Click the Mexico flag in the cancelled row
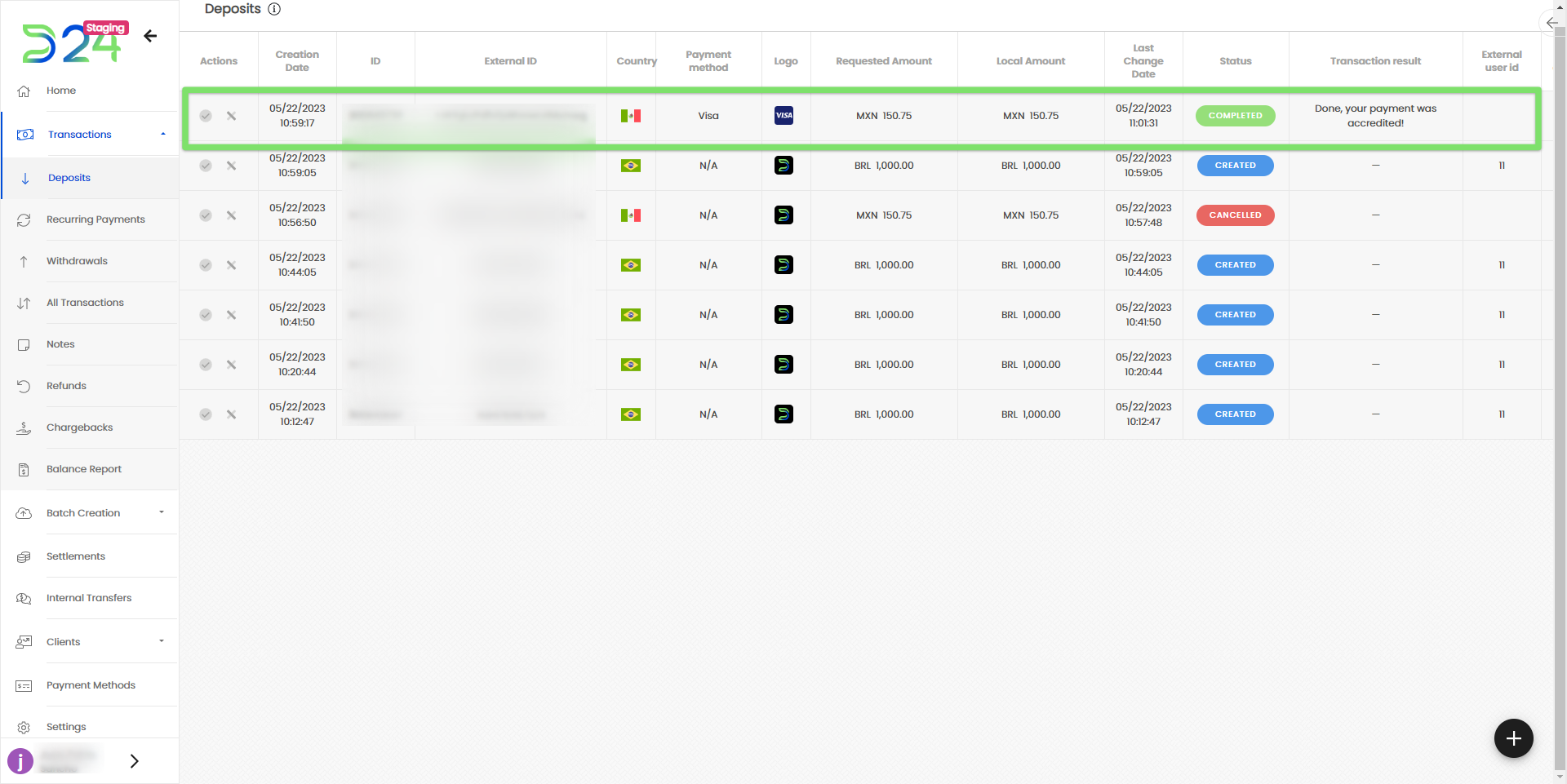Viewport: 1567px width, 784px height. click(630, 215)
